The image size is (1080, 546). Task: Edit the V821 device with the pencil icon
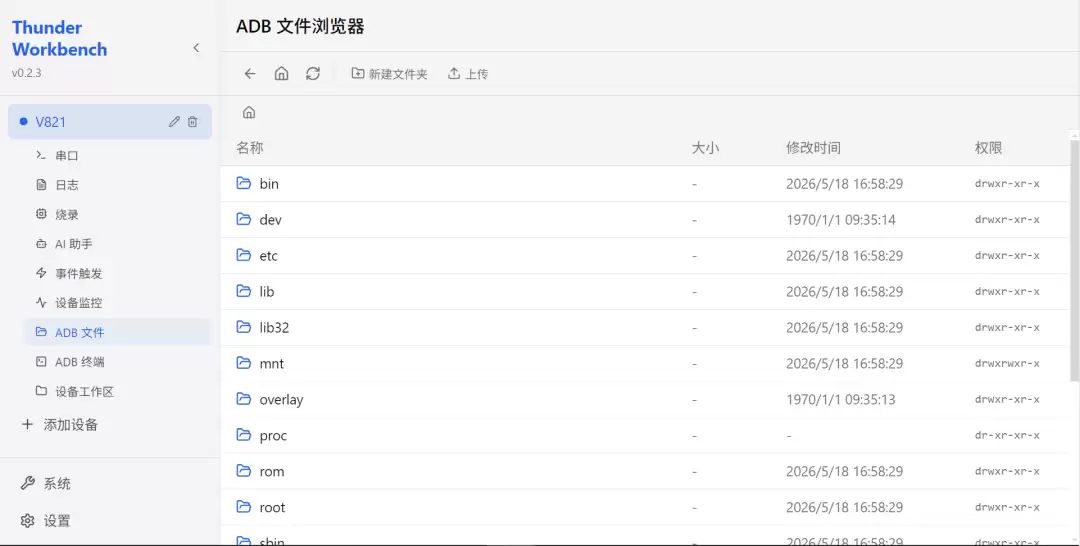[174, 122]
